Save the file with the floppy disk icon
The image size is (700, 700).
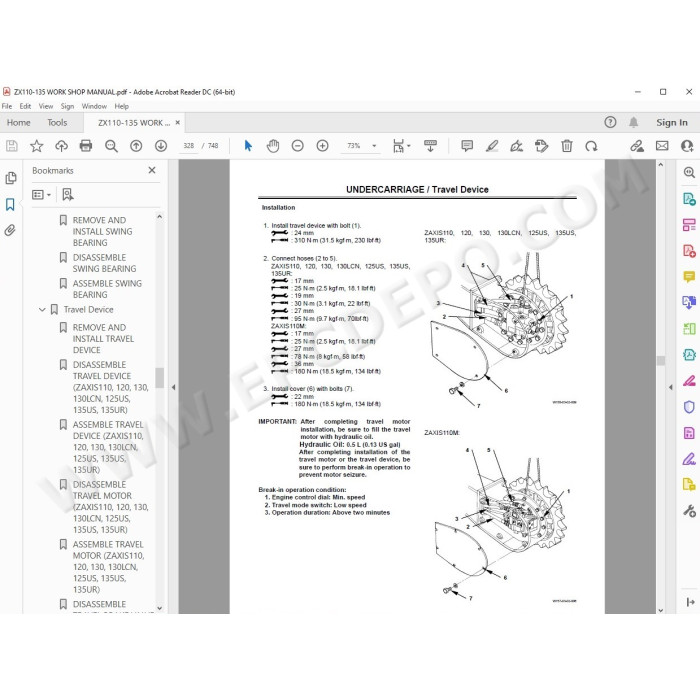coord(12,146)
